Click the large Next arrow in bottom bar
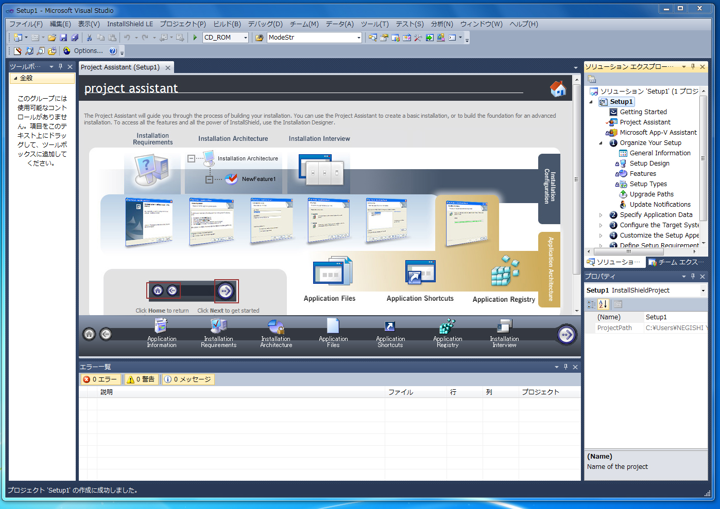This screenshot has height=509, width=720. pos(566,334)
